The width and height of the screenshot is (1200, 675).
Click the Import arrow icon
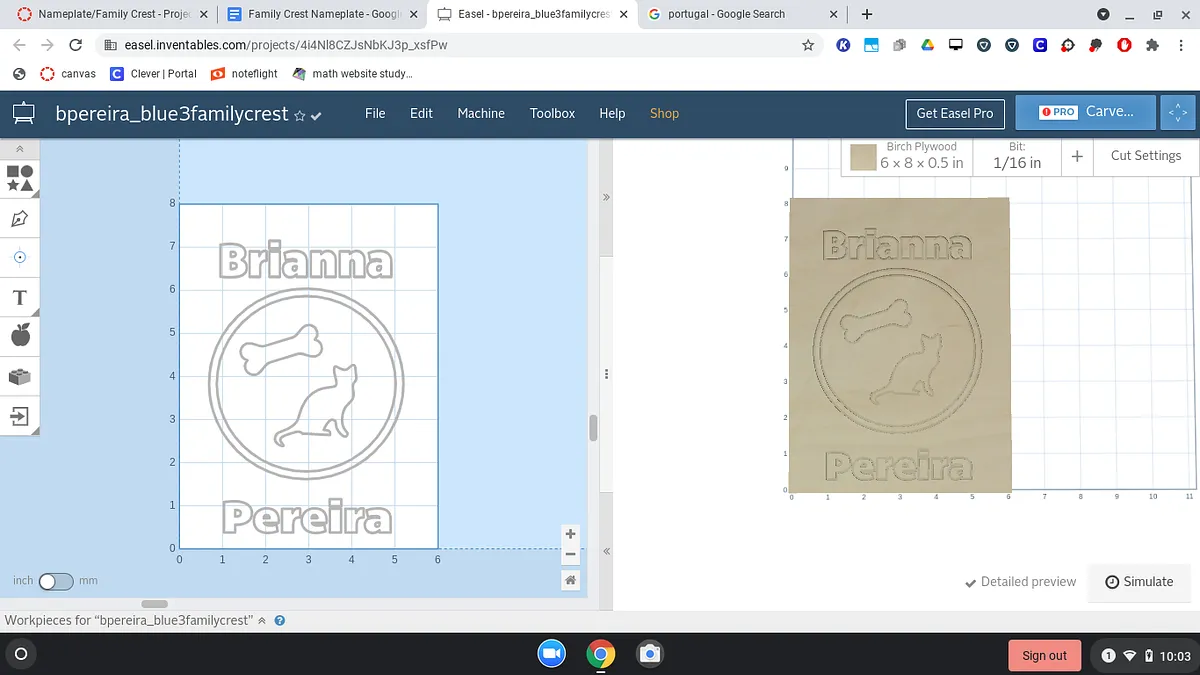click(20, 416)
